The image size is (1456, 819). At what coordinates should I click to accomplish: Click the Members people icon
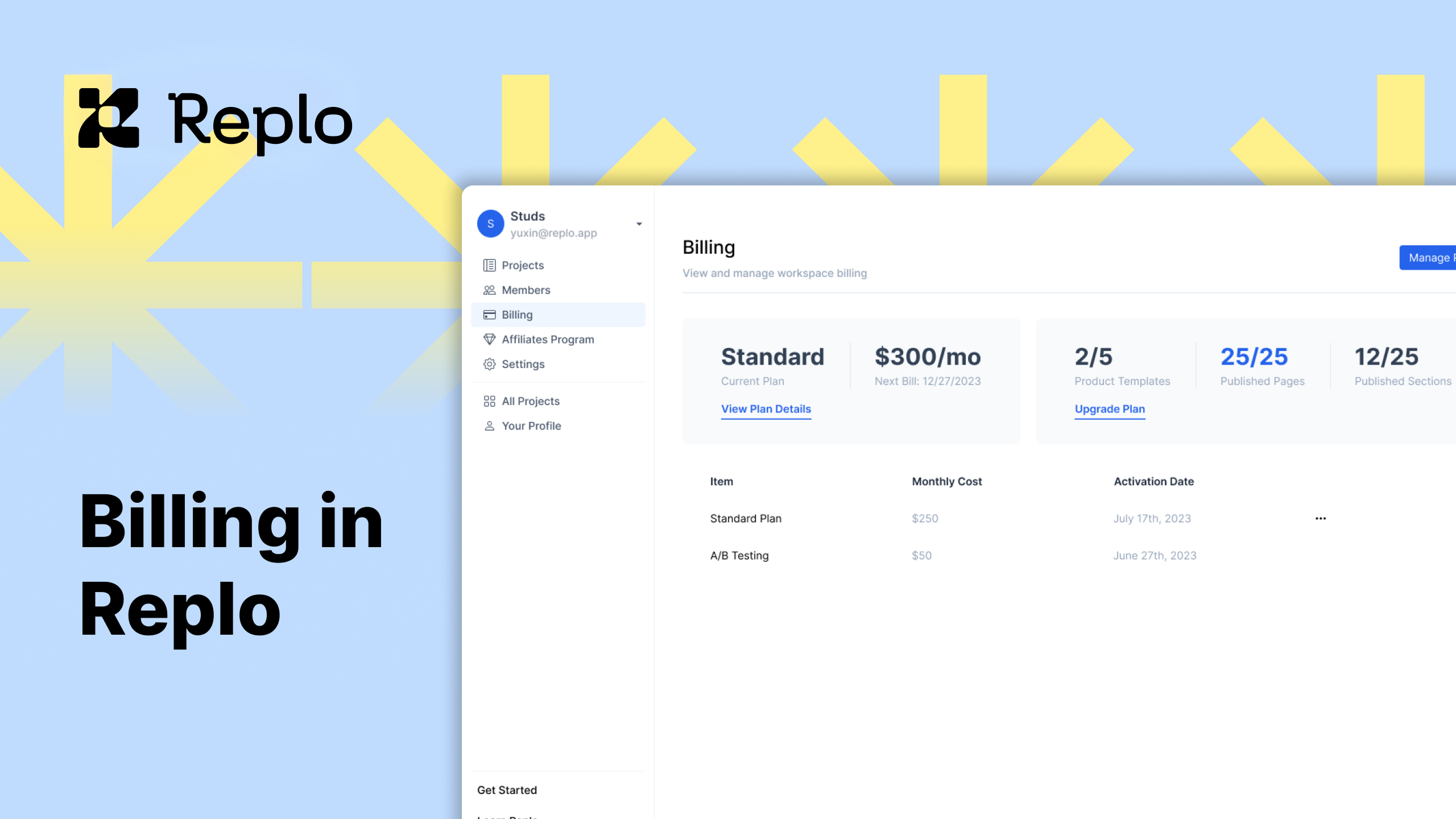489,290
